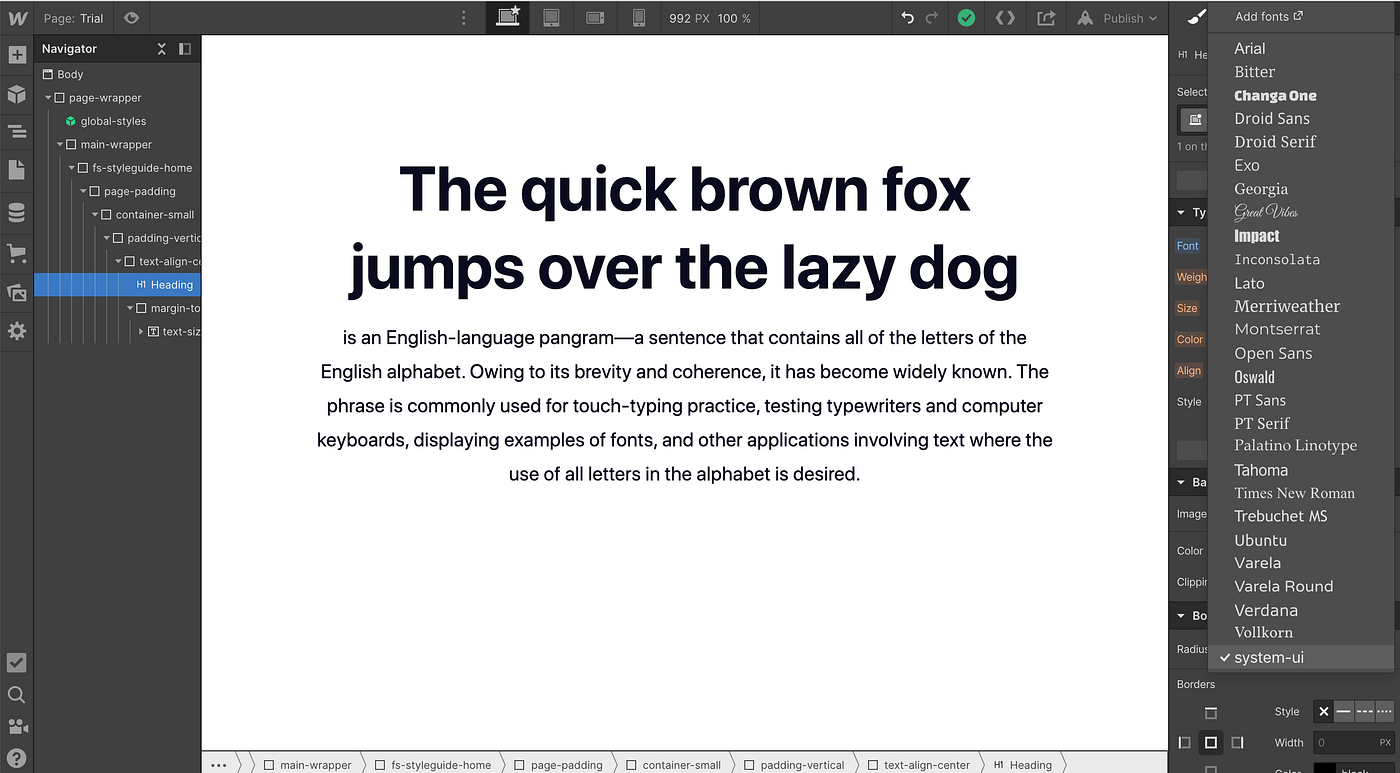Open the border color black swatch
Image resolution: width=1400 pixels, height=773 pixels.
pyautogui.click(x=1325, y=769)
